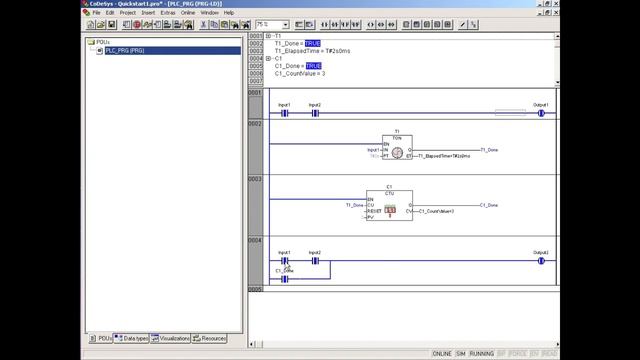640x360 pixels.
Task: Click the C1_Done = TRUE value
Action: point(313,66)
